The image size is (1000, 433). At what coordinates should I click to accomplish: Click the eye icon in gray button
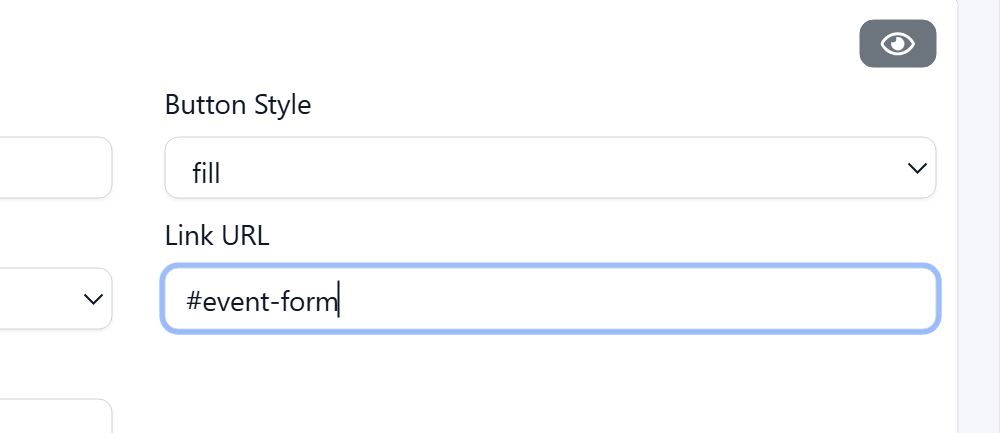click(x=897, y=44)
